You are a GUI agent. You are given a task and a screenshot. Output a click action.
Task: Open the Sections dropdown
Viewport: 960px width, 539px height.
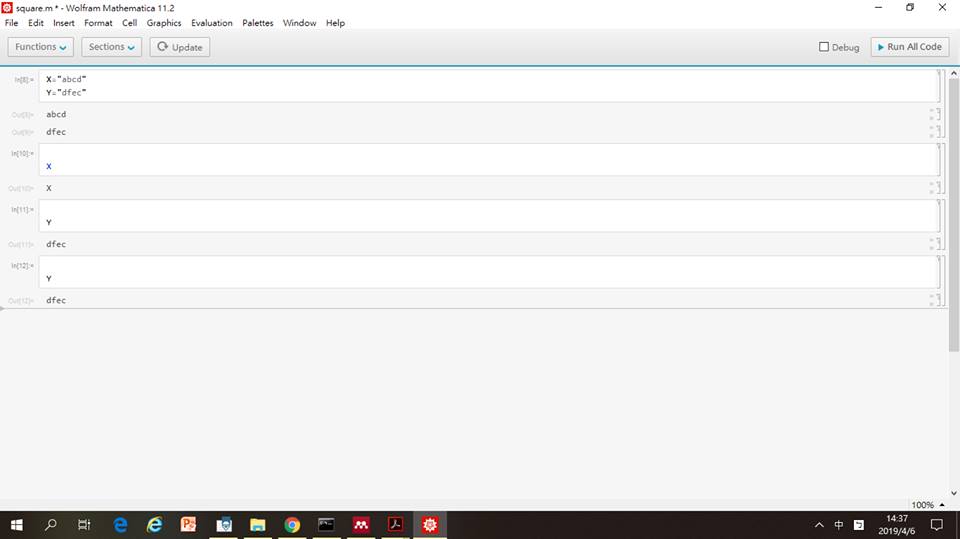pyautogui.click(x=111, y=47)
